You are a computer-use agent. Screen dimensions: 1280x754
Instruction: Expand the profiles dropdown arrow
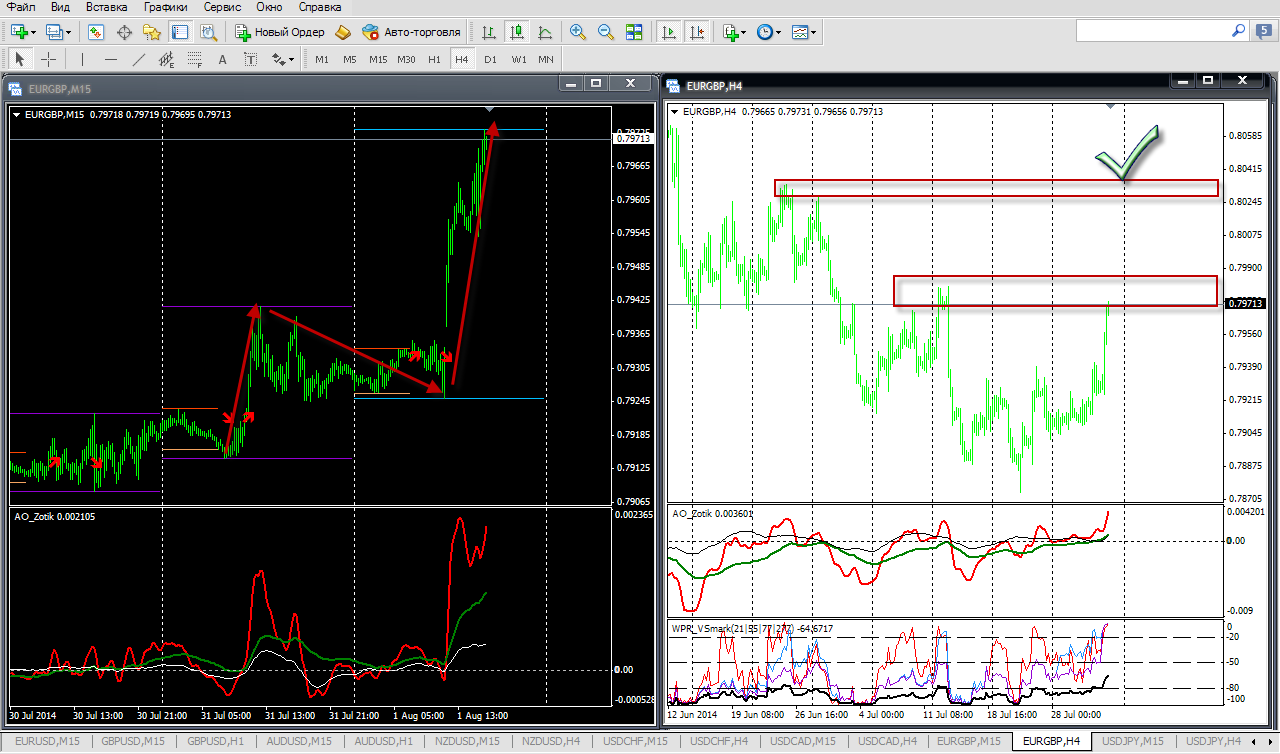69,33
